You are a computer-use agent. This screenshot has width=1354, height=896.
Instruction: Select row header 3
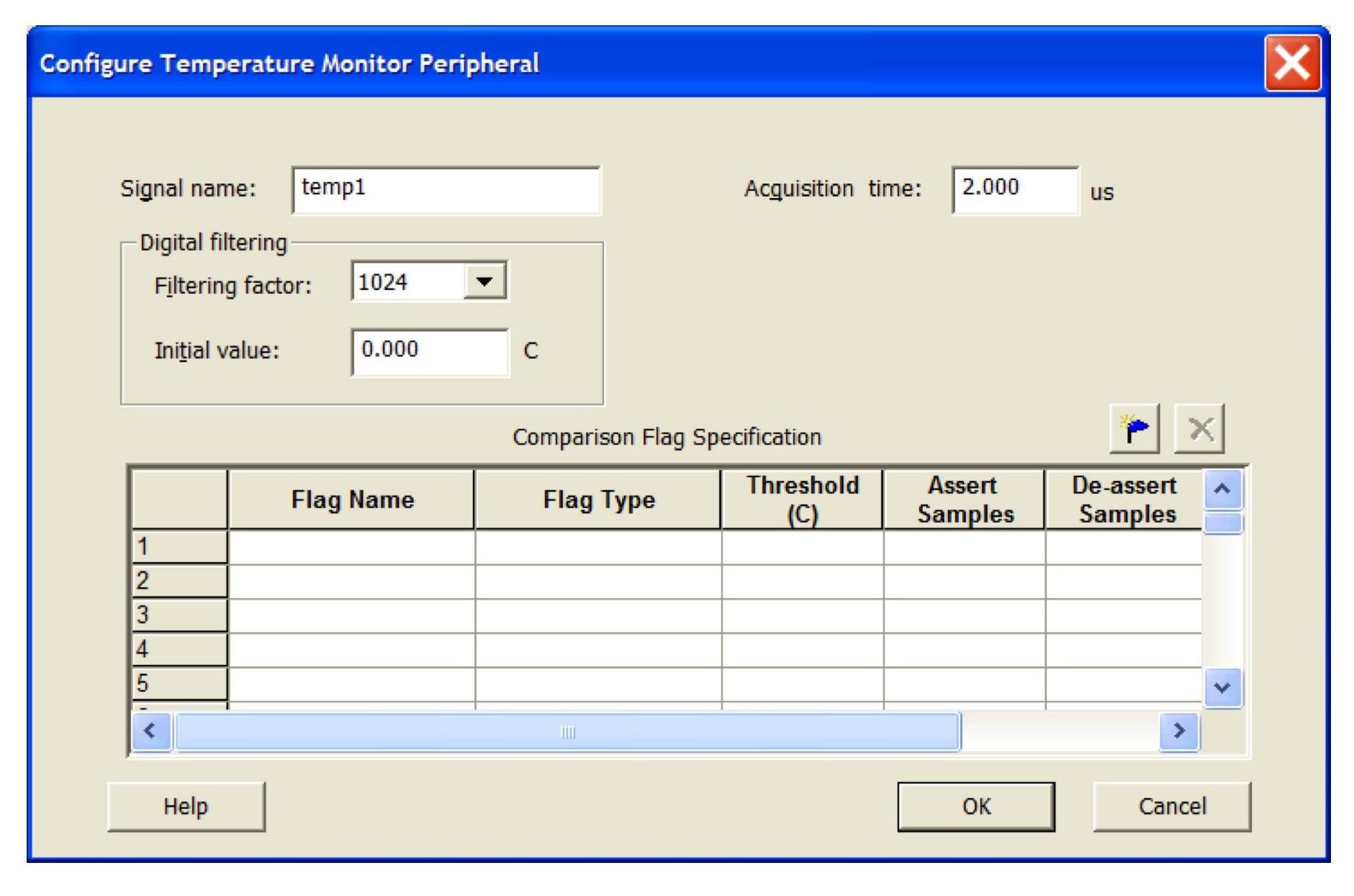pos(180,615)
